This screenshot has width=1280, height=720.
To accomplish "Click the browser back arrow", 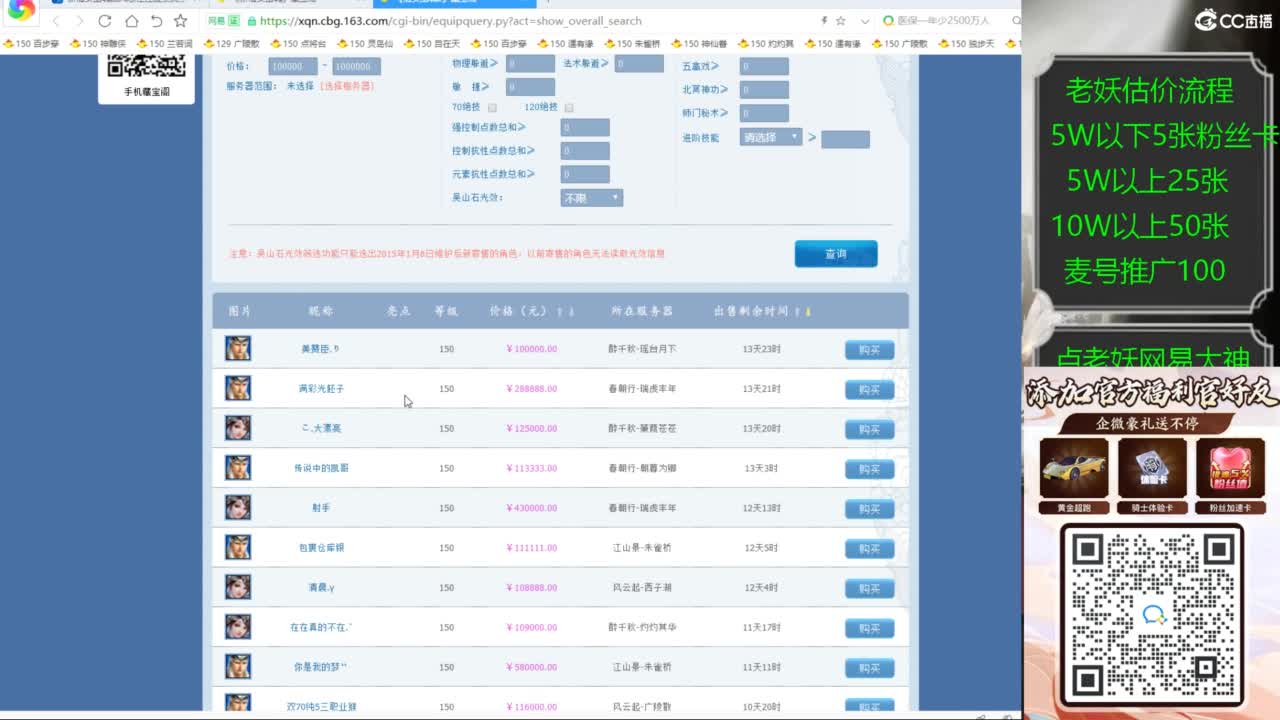I will (x=56, y=21).
